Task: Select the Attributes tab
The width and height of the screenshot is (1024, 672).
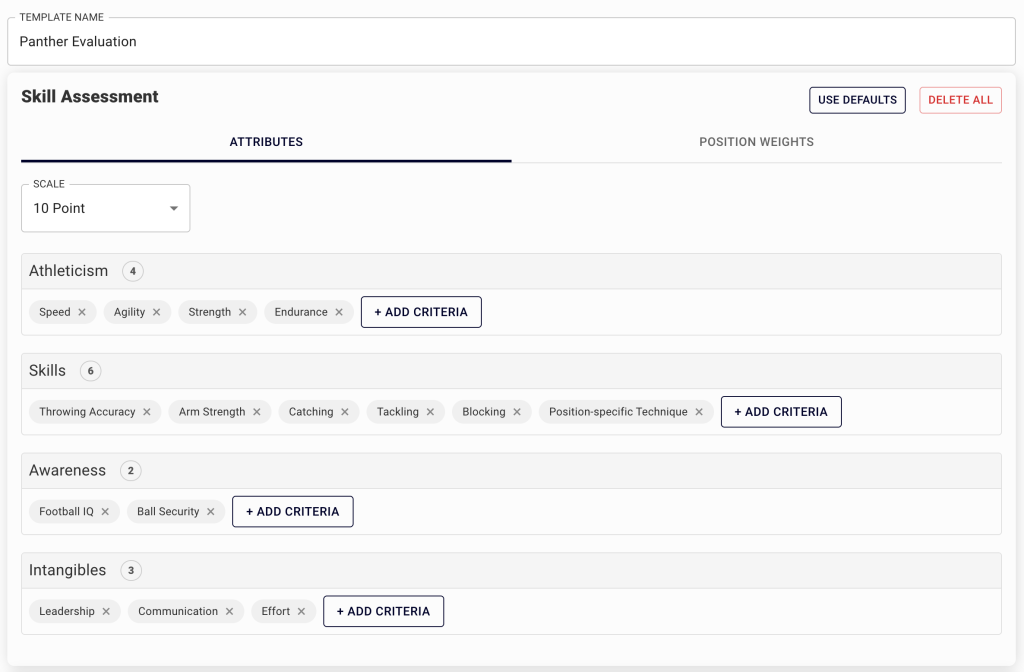Action: coord(266,142)
